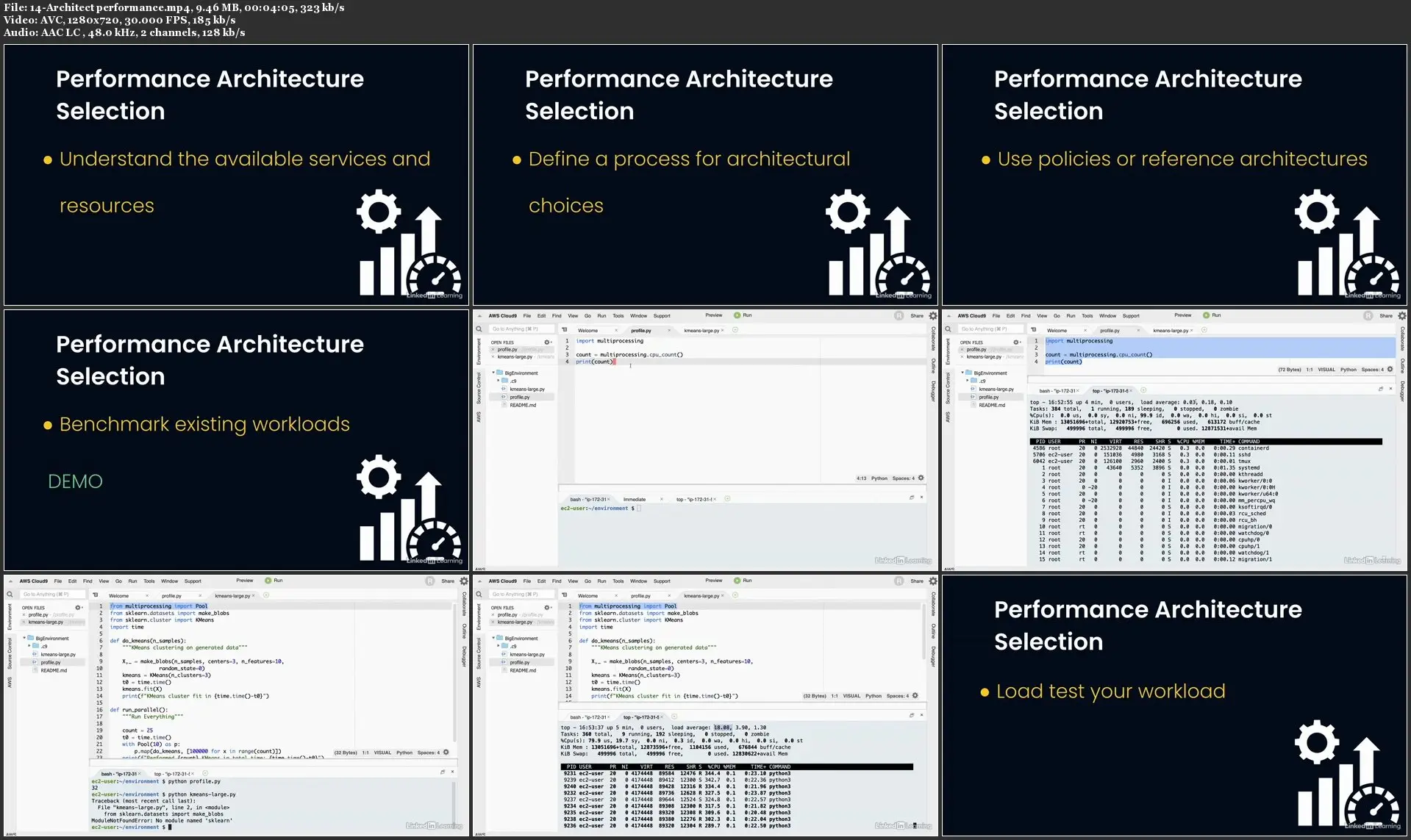Click top-right settings gear in sklearn error frame
The height and width of the screenshot is (840, 1411).
point(464,581)
